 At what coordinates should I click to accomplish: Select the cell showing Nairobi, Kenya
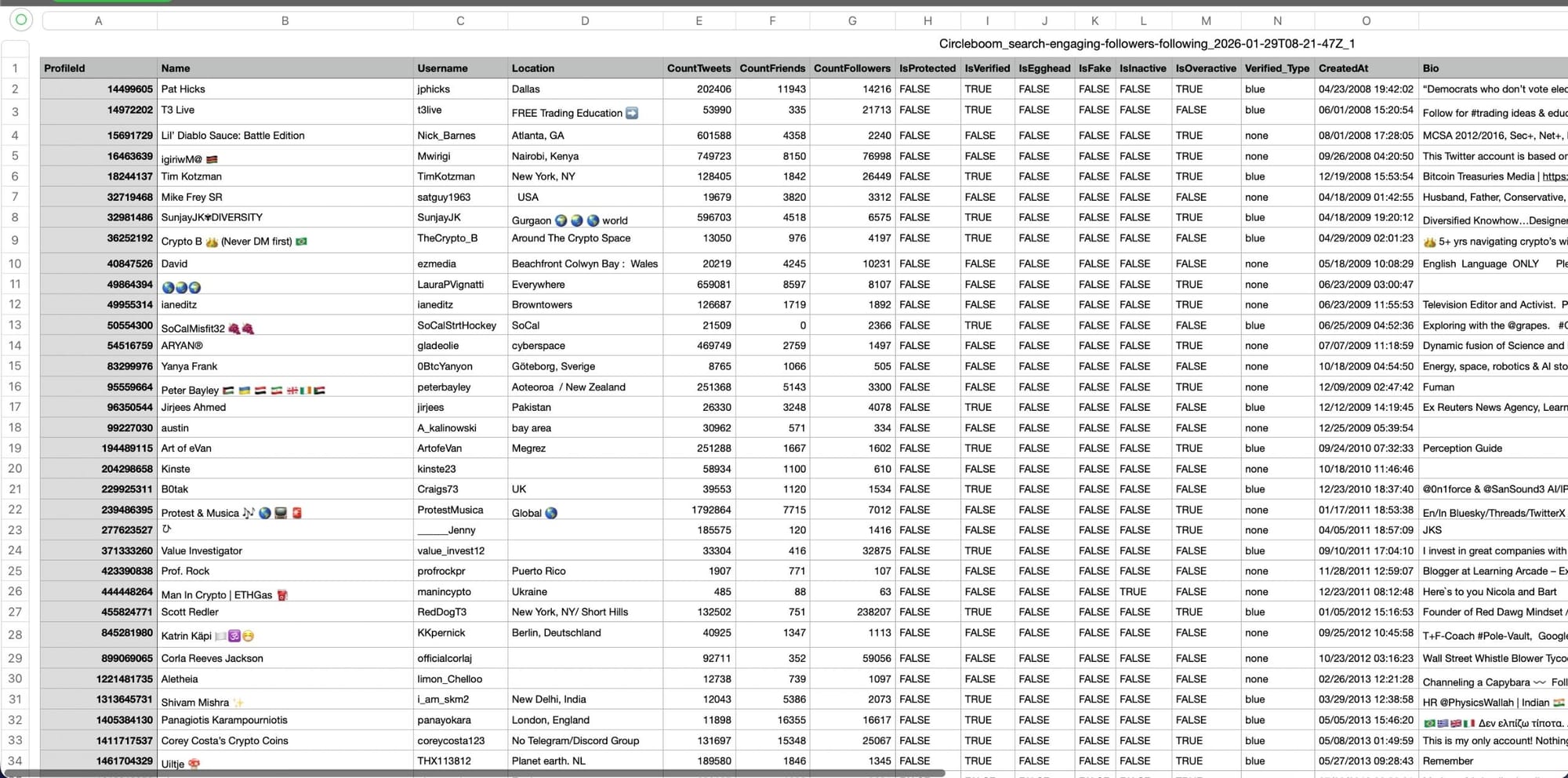tap(584, 155)
